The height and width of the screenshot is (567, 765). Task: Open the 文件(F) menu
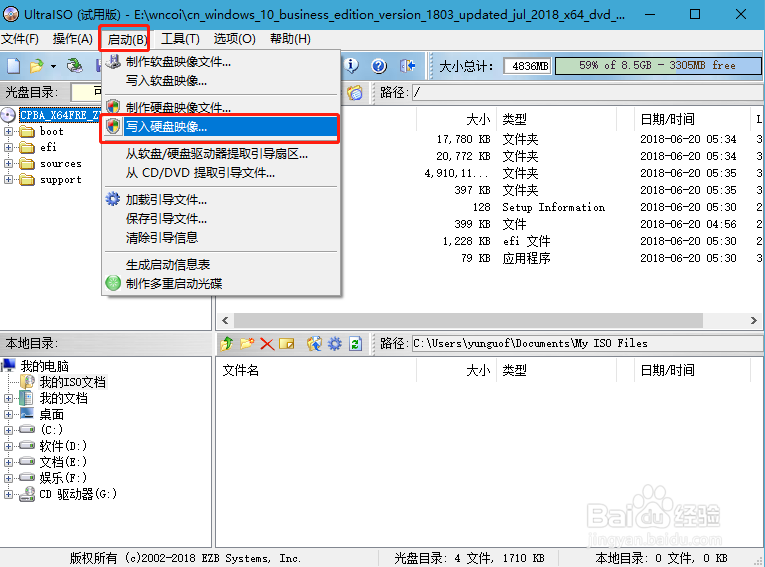coord(20,39)
